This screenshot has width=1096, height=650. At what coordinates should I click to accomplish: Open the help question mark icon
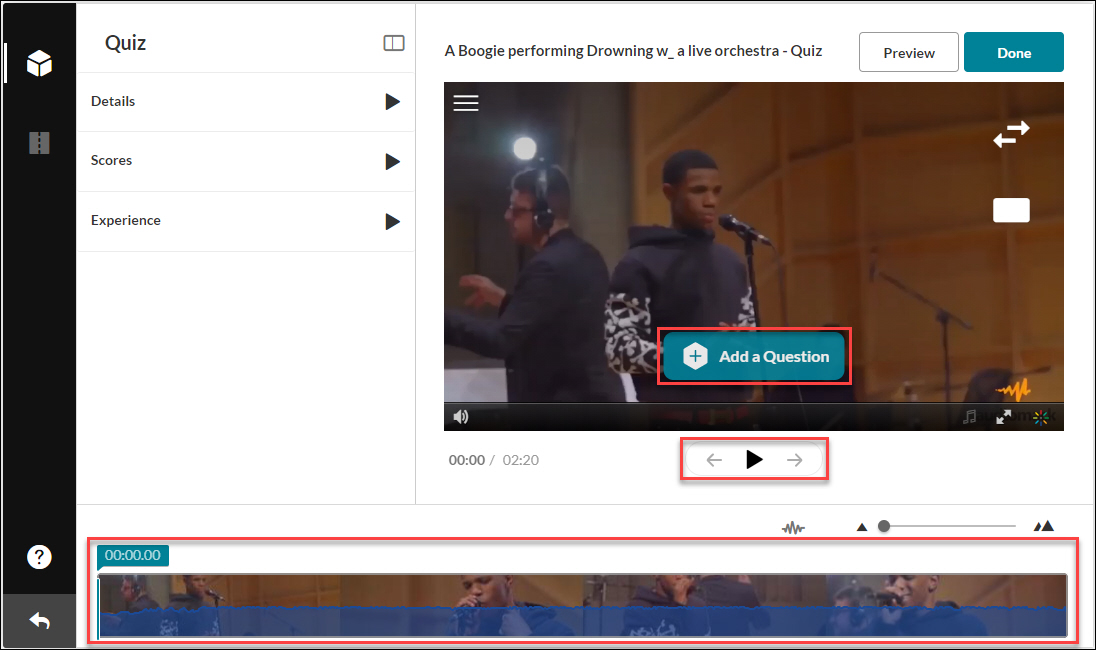[39, 557]
